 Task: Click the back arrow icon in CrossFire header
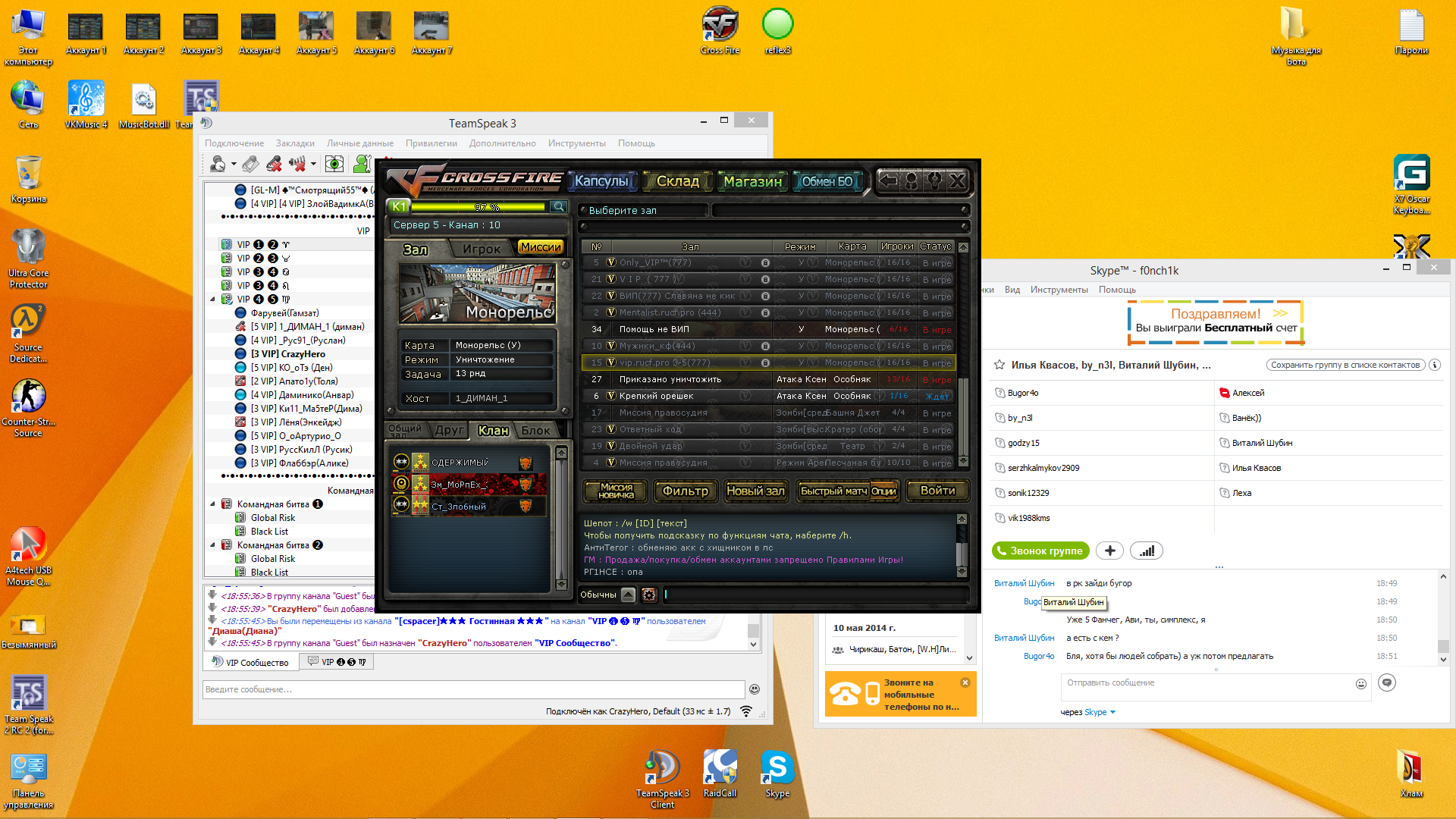(x=888, y=180)
